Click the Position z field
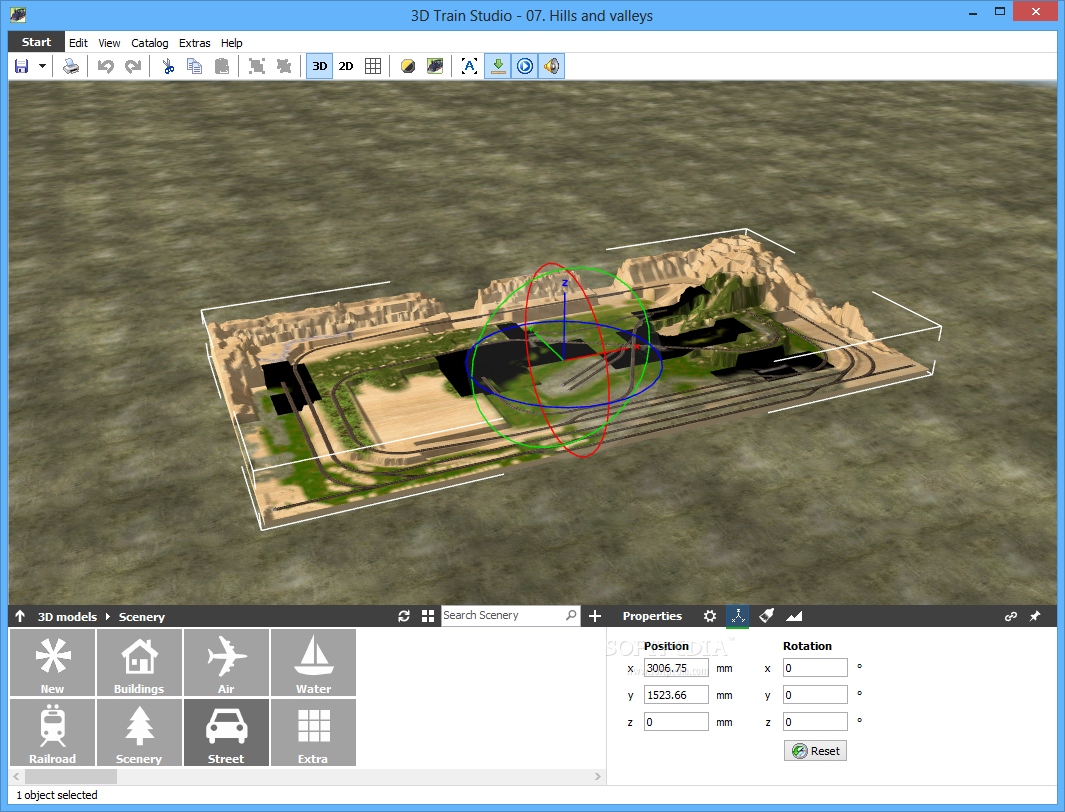Image resolution: width=1065 pixels, height=812 pixels. coord(676,722)
